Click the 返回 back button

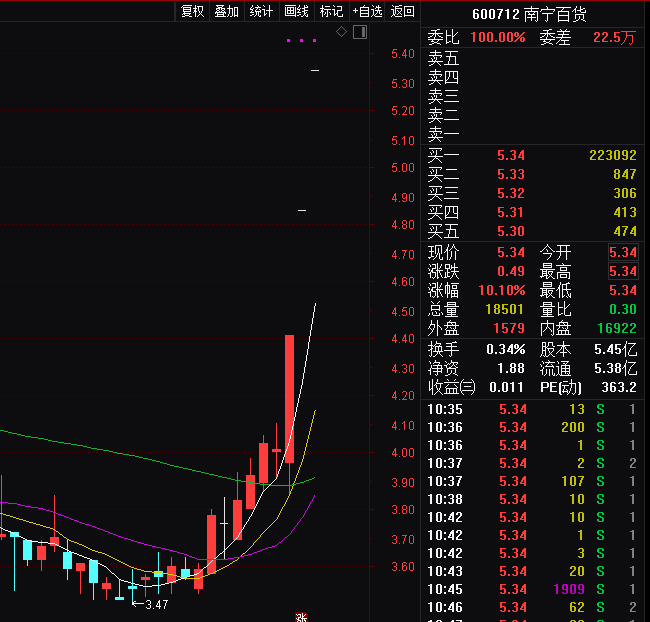(402, 11)
